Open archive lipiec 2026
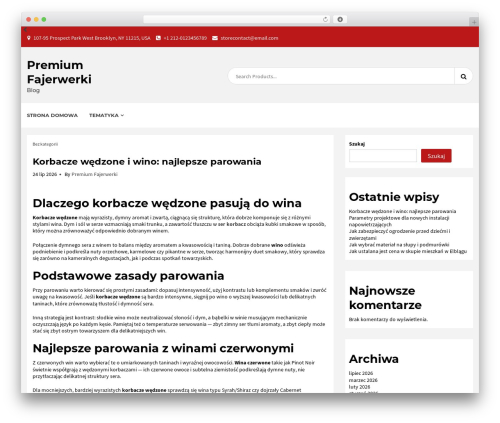Screen dimensions: 500x423 coord(361,373)
